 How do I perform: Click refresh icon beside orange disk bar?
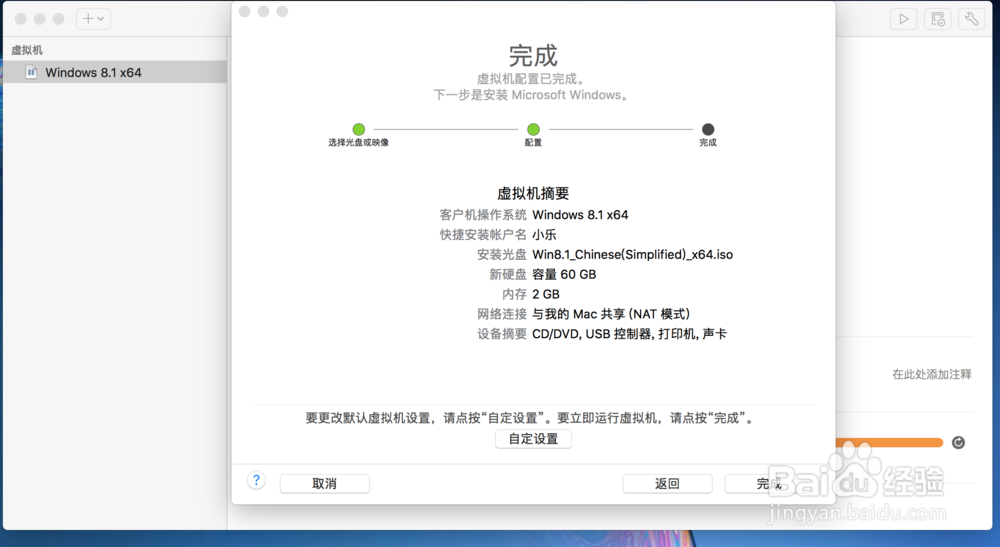958,442
